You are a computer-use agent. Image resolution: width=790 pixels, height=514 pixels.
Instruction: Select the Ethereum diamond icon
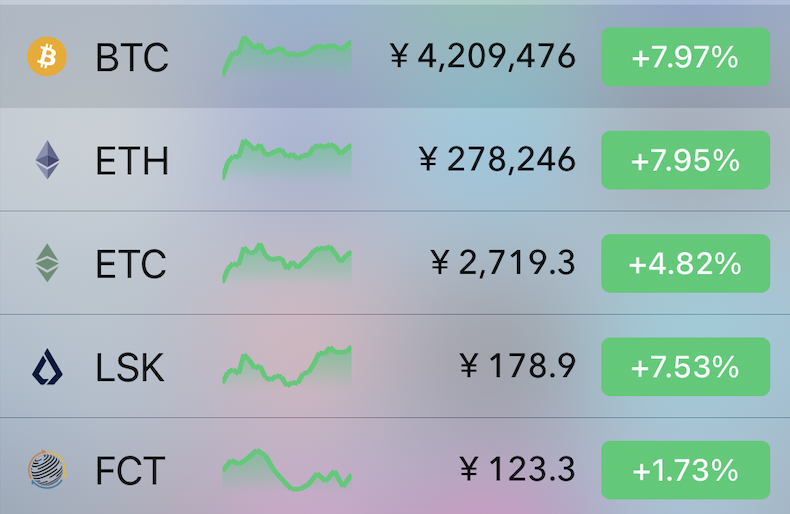47,160
